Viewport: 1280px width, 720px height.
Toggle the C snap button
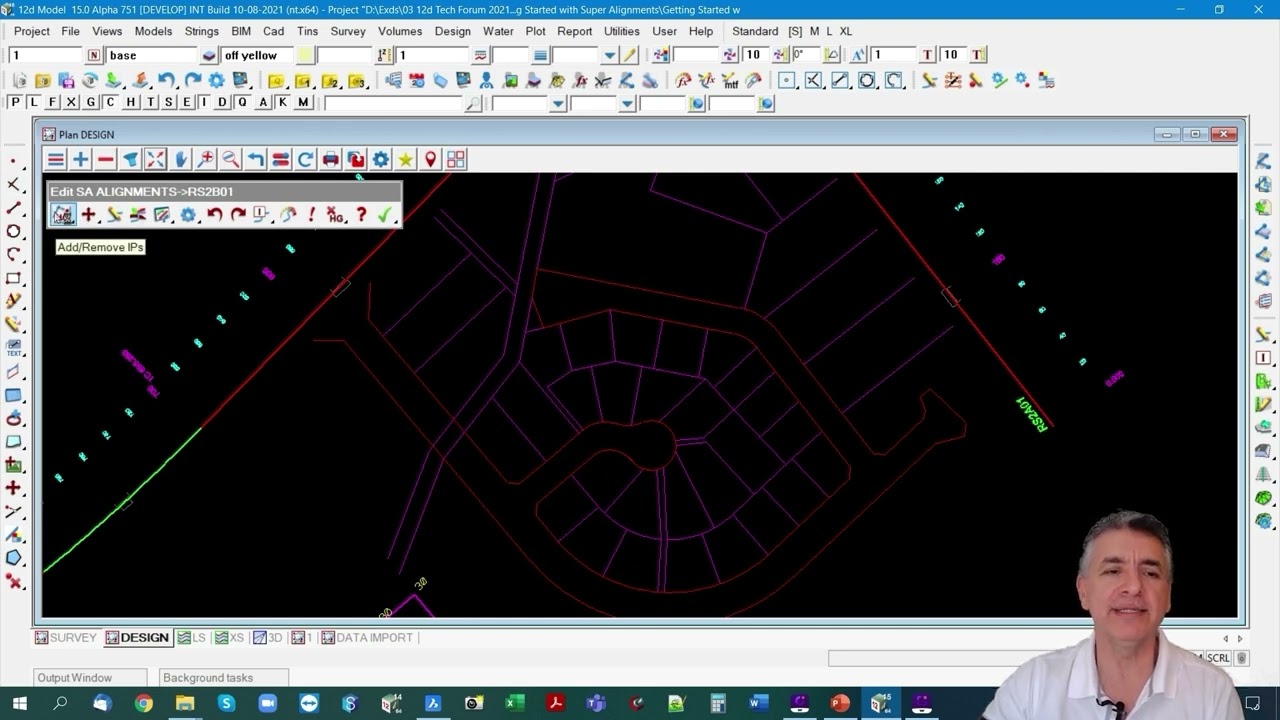[x=110, y=103]
